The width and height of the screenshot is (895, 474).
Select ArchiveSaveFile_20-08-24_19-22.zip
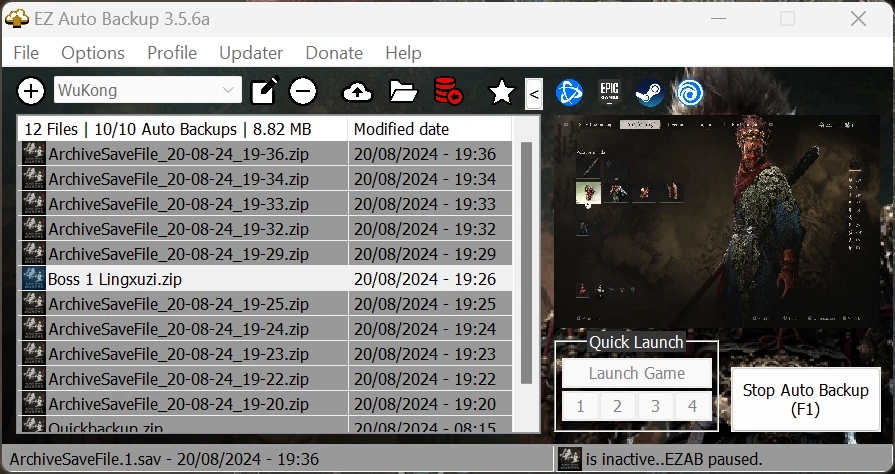pyautogui.click(x=265, y=379)
